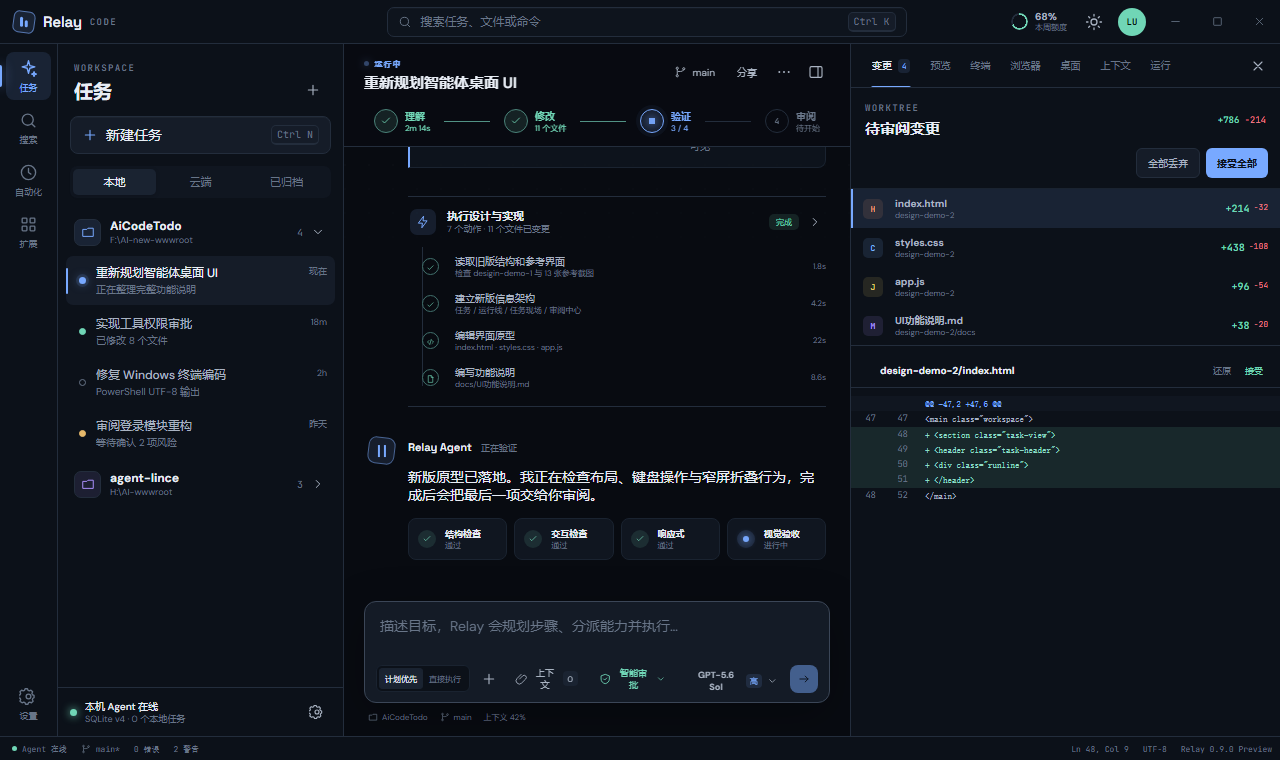
Task: Click the 视觉验收 check card
Action: (776, 539)
